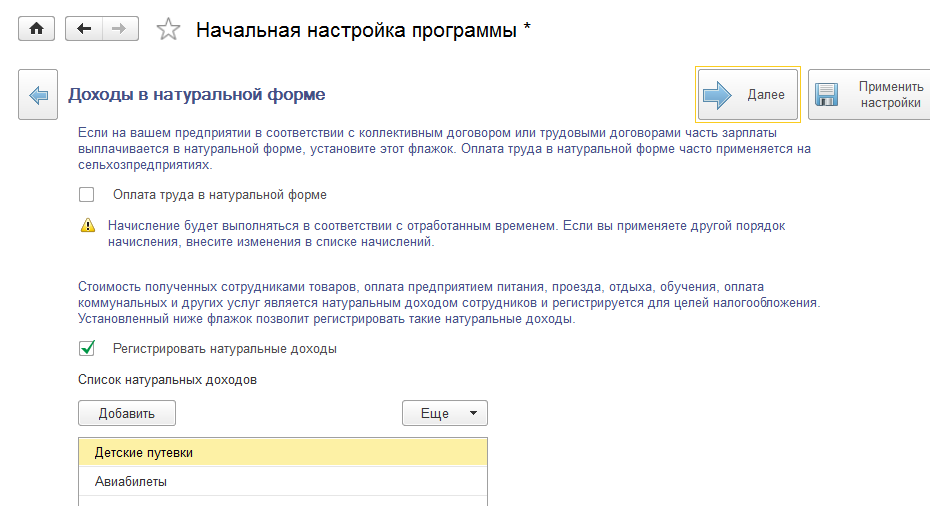Go forward with the right arrow
Image resolution: width=930 pixels, height=506 pixels.
119,29
